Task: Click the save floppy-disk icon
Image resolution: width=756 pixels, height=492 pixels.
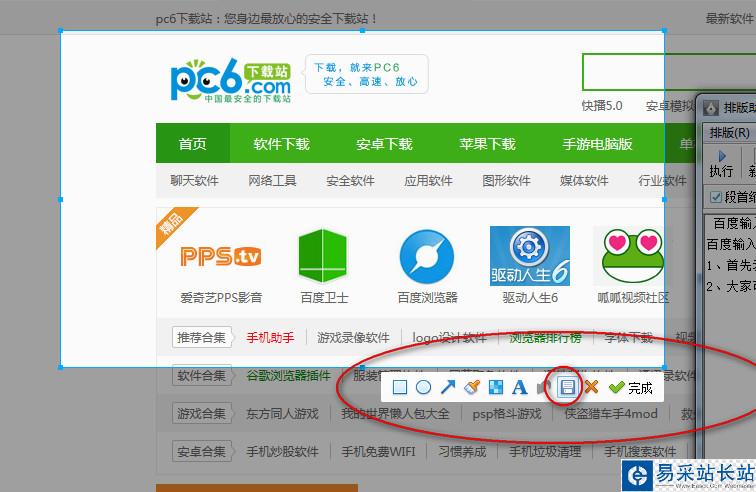Action: click(x=567, y=387)
